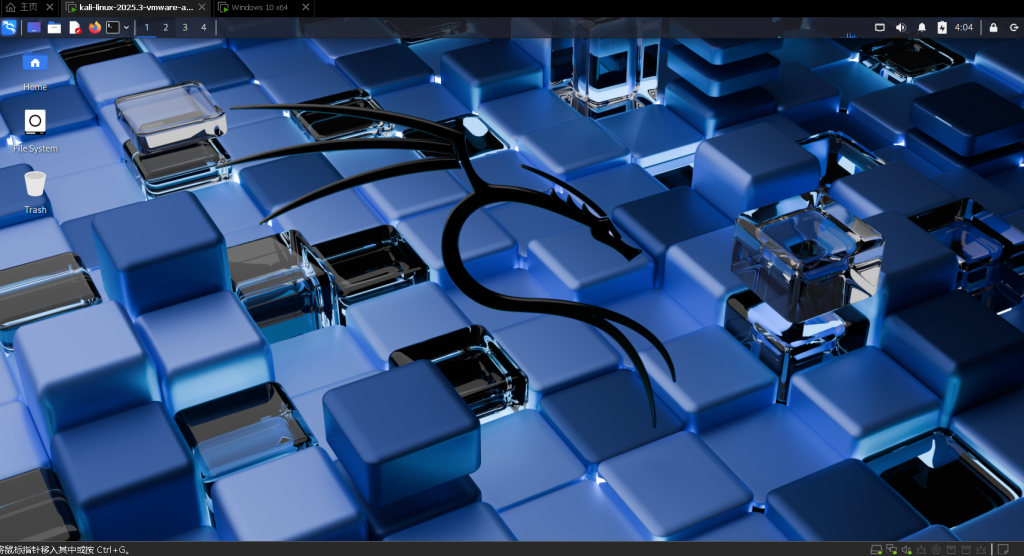The height and width of the screenshot is (556, 1024).
Task: Click the show desktop panel icon
Action: [x=34, y=27]
